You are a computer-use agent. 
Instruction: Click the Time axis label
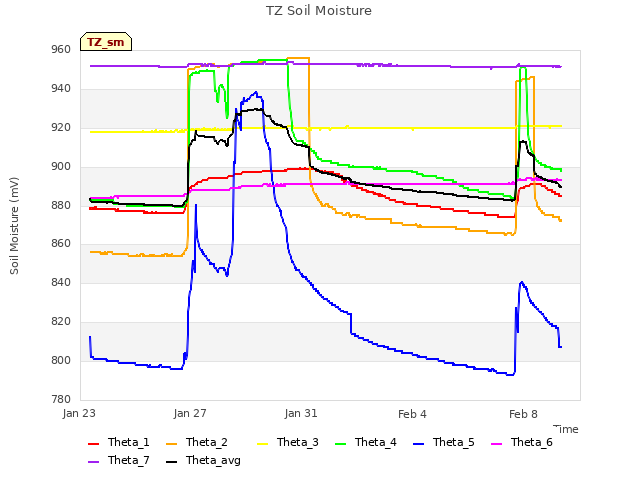tap(566, 429)
